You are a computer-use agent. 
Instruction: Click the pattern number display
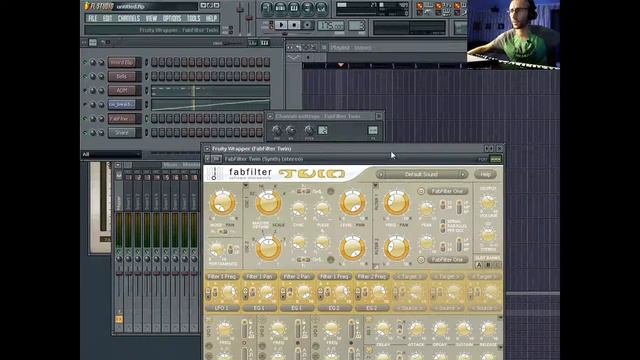[358, 26]
